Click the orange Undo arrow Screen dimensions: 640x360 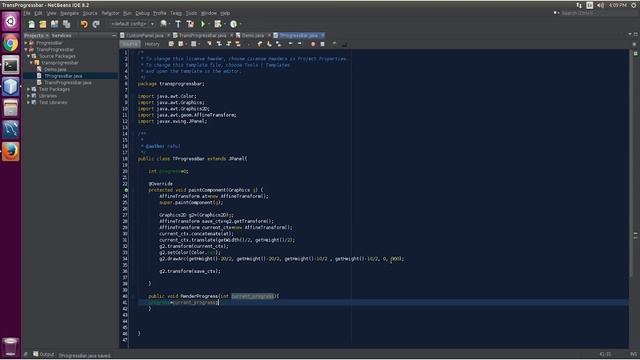[84, 24]
